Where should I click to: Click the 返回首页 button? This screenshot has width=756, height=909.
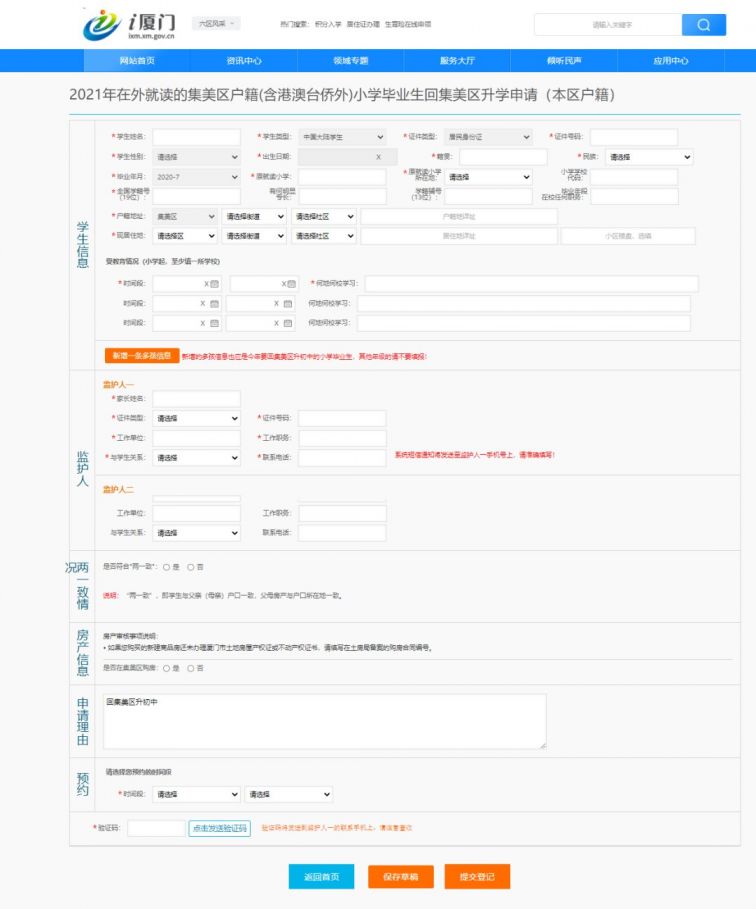point(321,877)
